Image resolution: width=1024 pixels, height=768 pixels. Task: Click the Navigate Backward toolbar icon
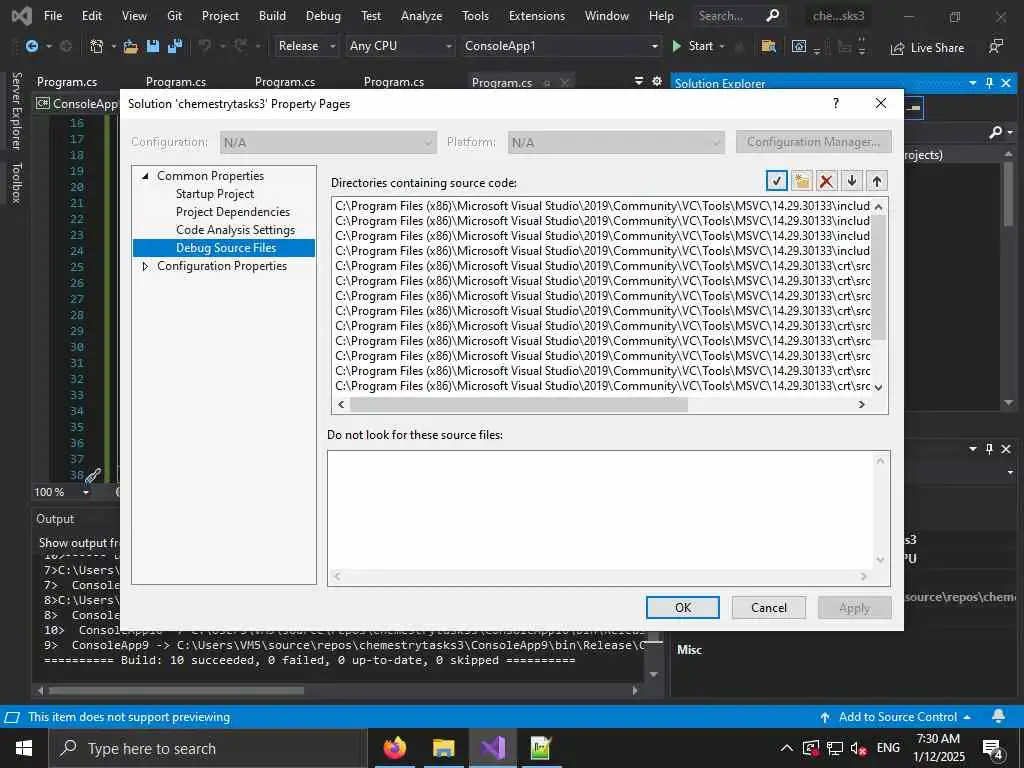pyautogui.click(x=31, y=46)
